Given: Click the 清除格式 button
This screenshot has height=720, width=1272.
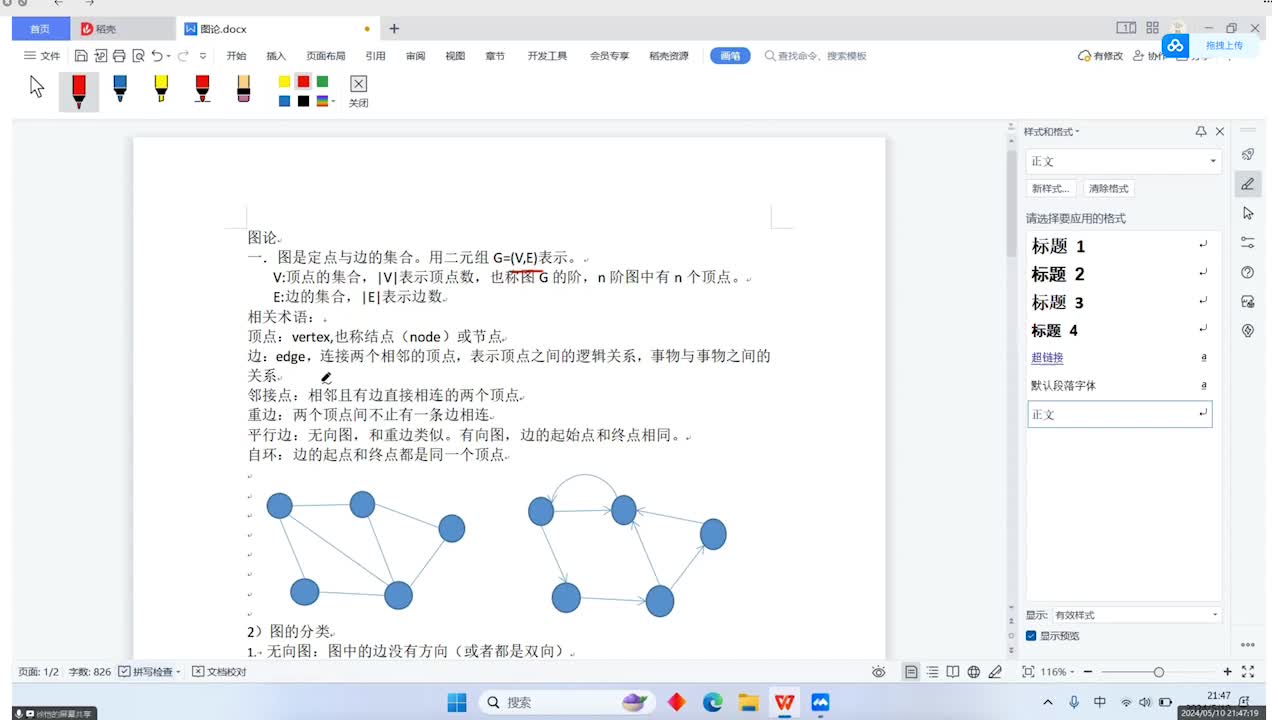Looking at the screenshot, I should pyautogui.click(x=1109, y=188).
